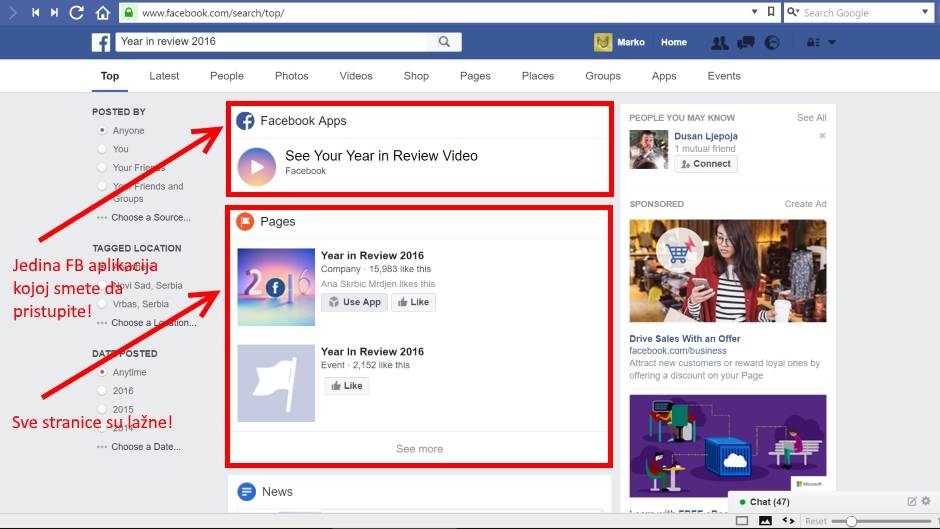Viewport: 940px width, 529px height.
Task: Open chat compose new message icon
Action: tap(912, 501)
